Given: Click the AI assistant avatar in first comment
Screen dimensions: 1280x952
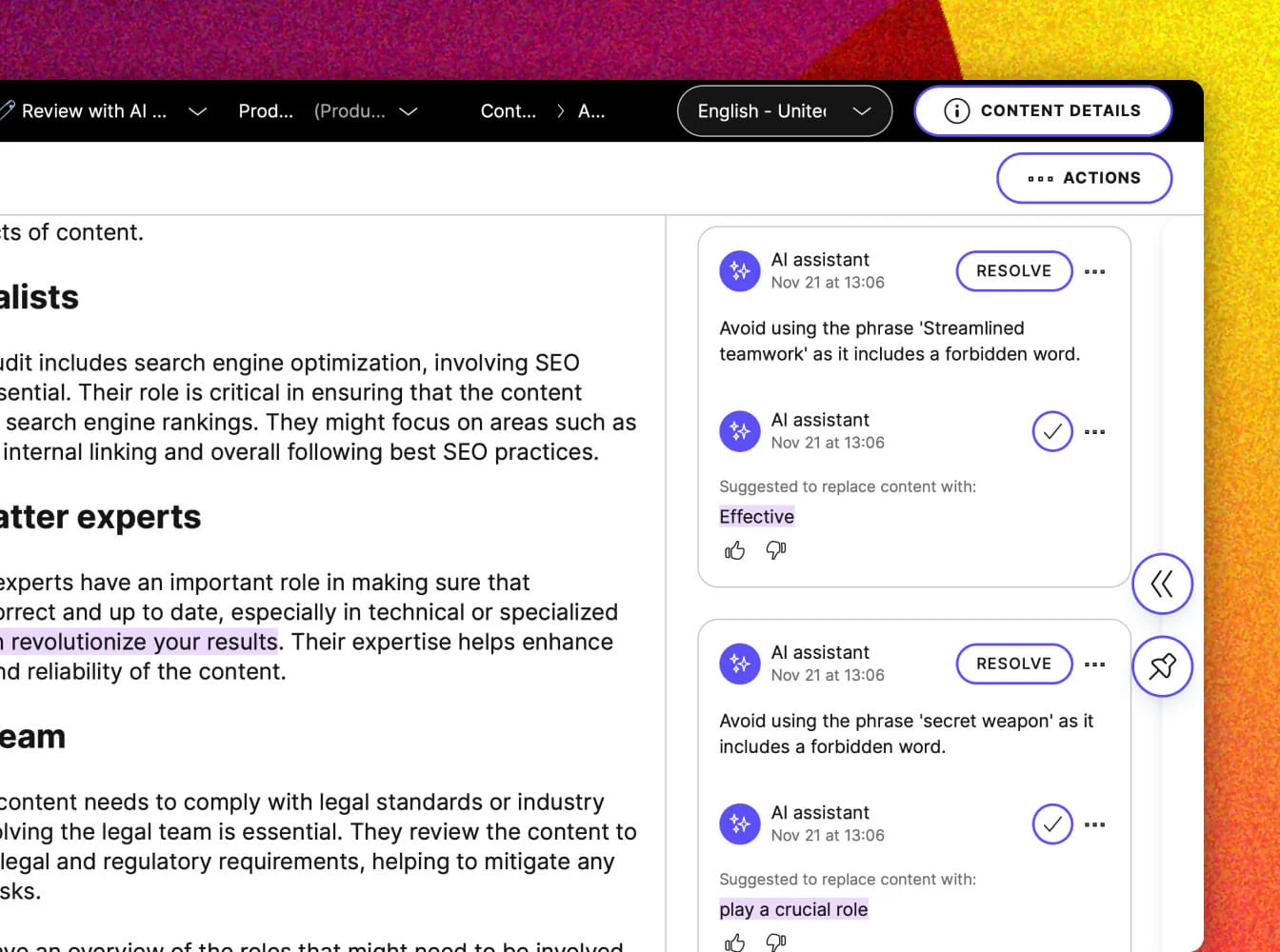Looking at the screenshot, I should (x=740, y=271).
